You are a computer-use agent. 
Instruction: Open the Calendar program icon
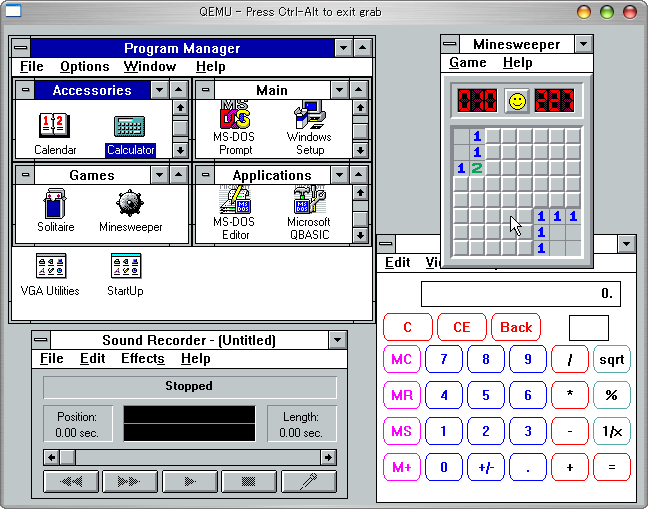(55, 133)
